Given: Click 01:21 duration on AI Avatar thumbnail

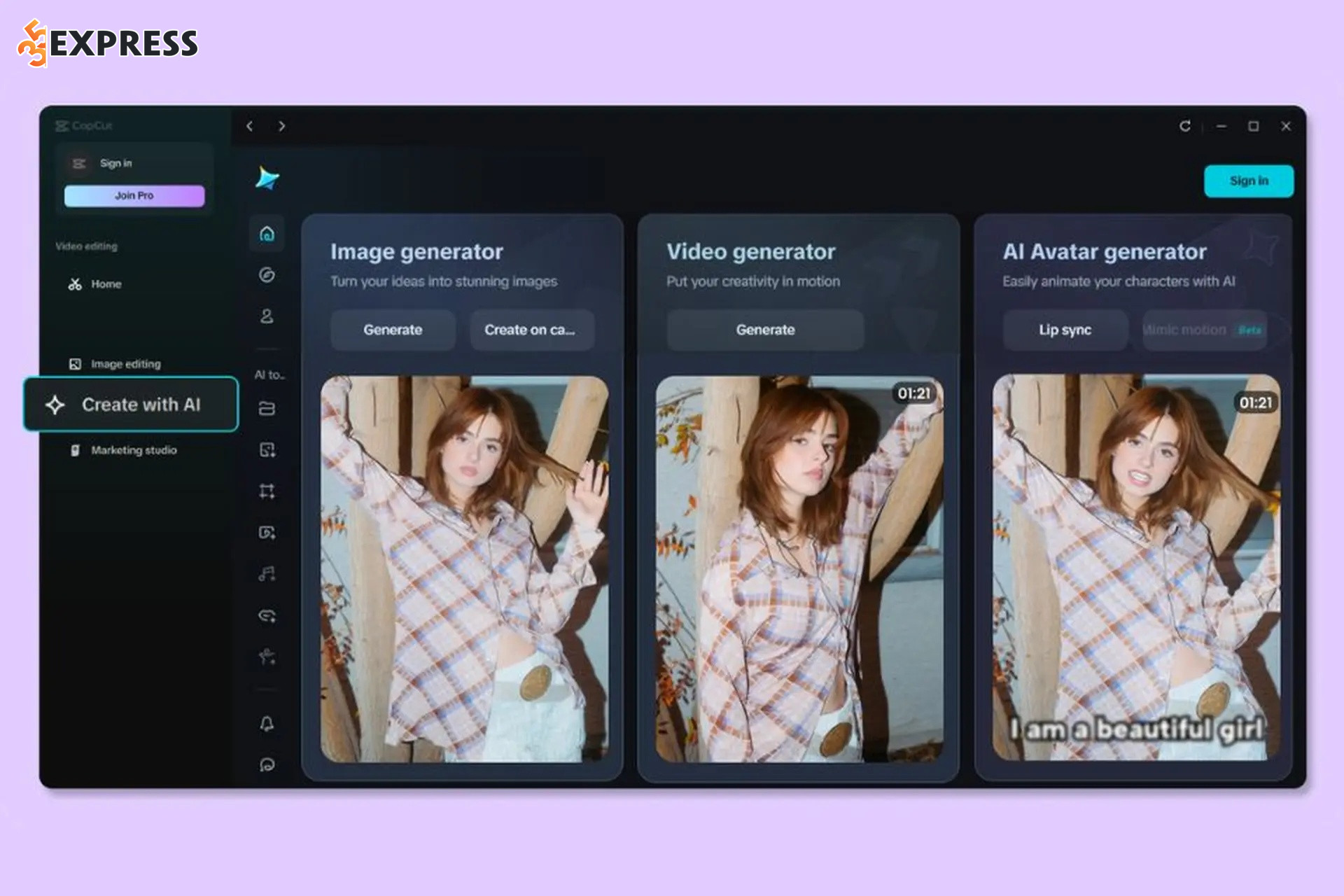Looking at the screenshot, I should click(1256, 402).
